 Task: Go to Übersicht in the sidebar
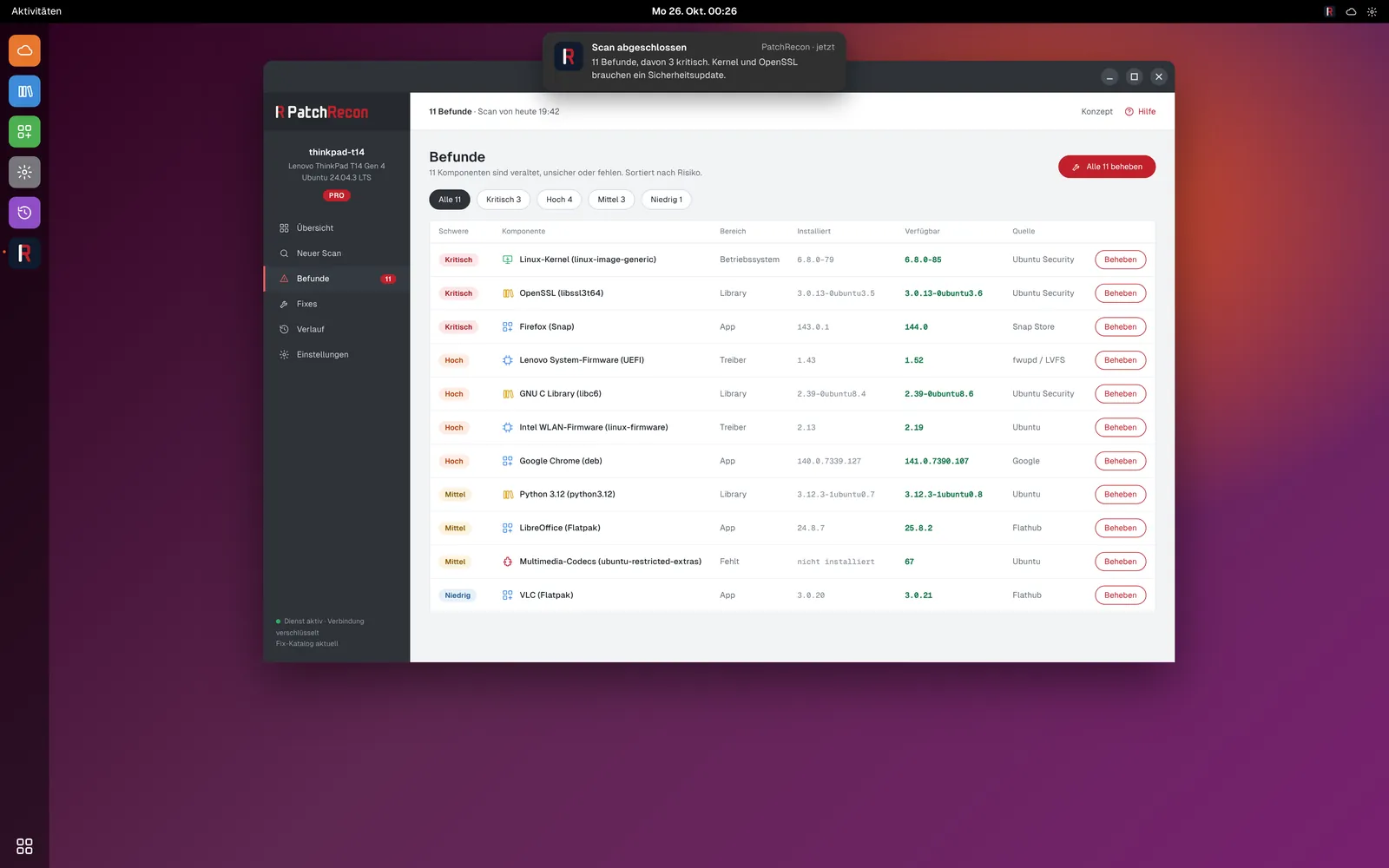[x=337, y=228]
